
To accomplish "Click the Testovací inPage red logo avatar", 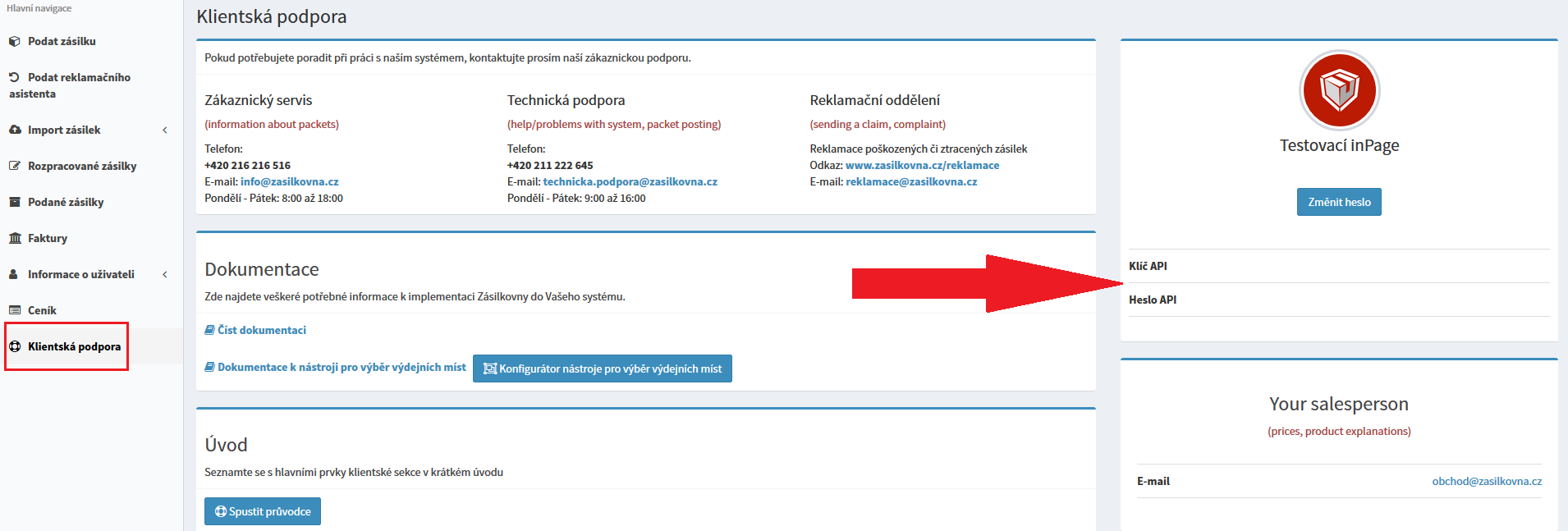I will (x=1339, y=90).
